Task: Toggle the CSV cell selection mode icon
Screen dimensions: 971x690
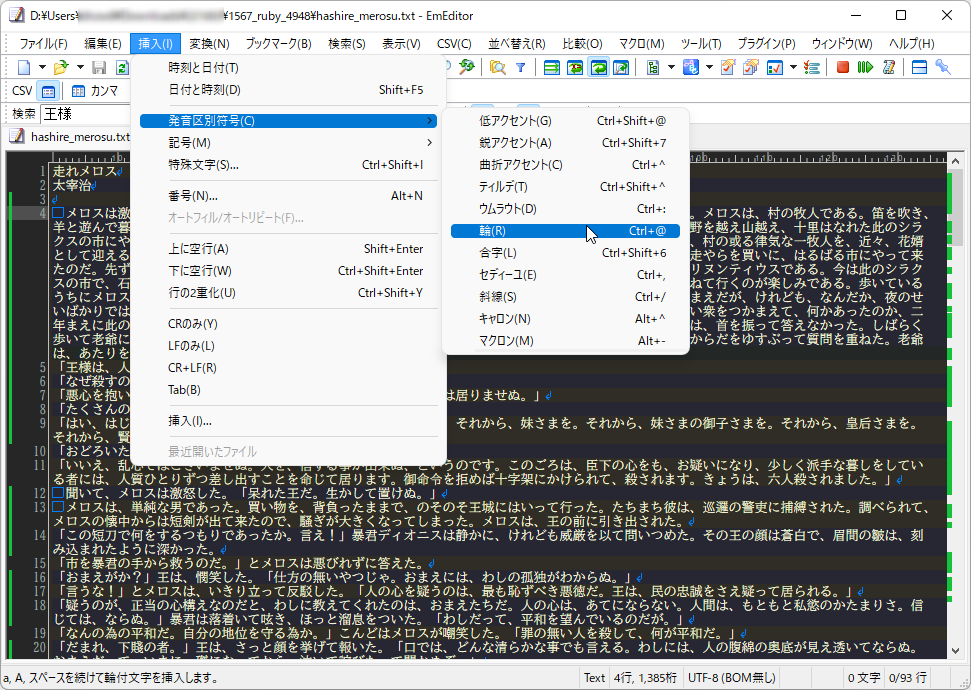Action: tap(48, 91)
